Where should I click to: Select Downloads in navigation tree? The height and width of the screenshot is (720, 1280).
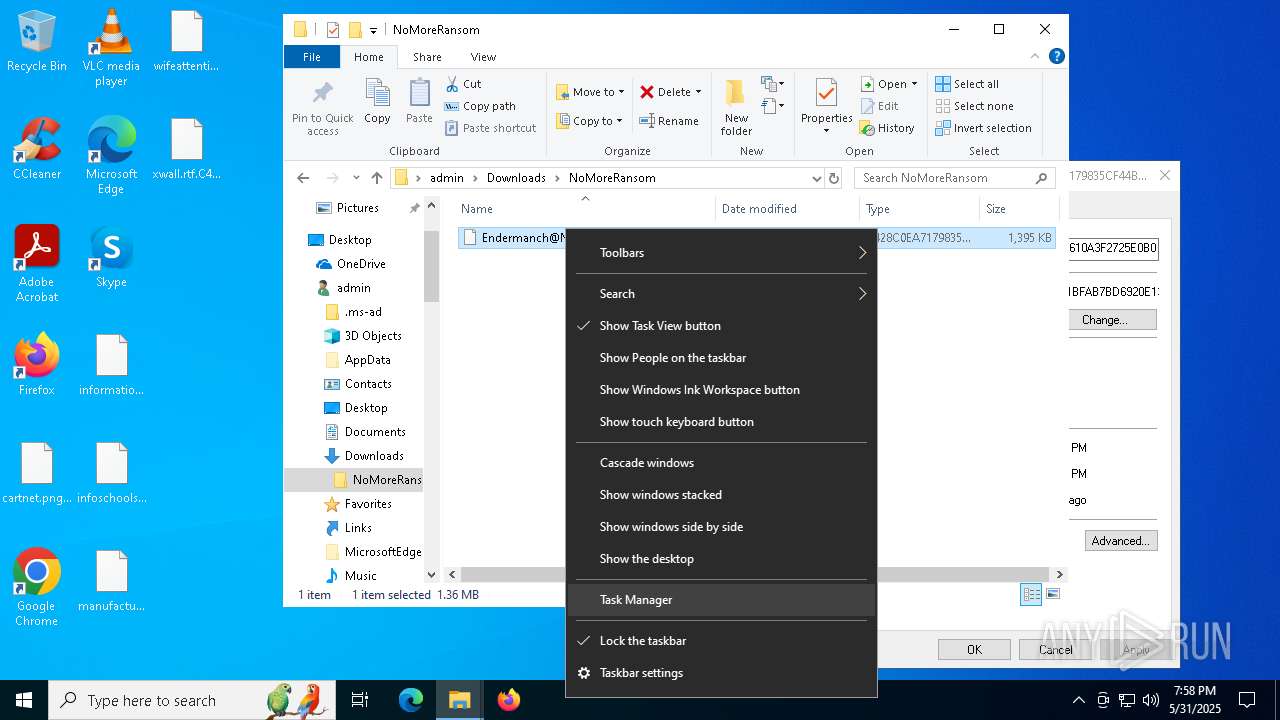click(374, 456)
